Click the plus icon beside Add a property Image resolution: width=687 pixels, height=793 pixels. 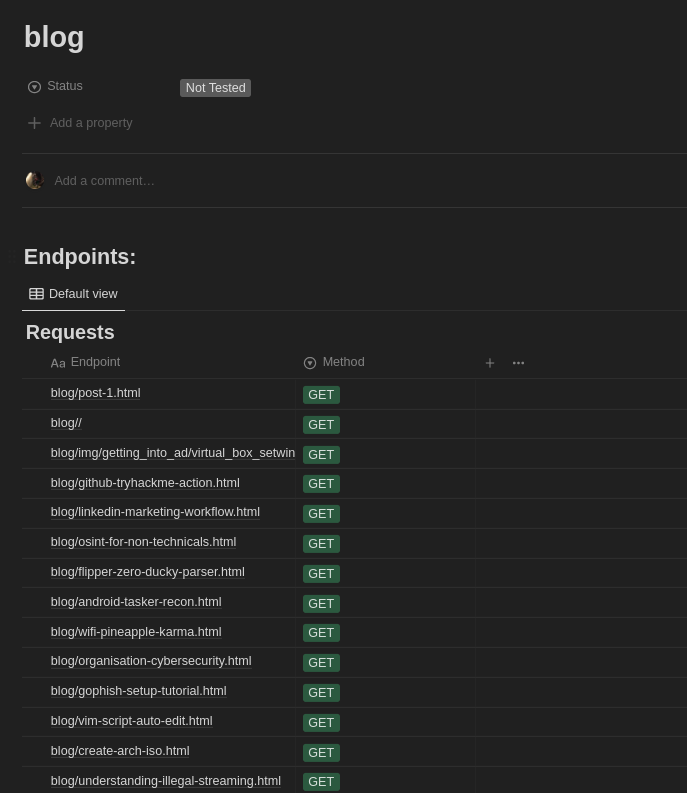tap(35, 123)
